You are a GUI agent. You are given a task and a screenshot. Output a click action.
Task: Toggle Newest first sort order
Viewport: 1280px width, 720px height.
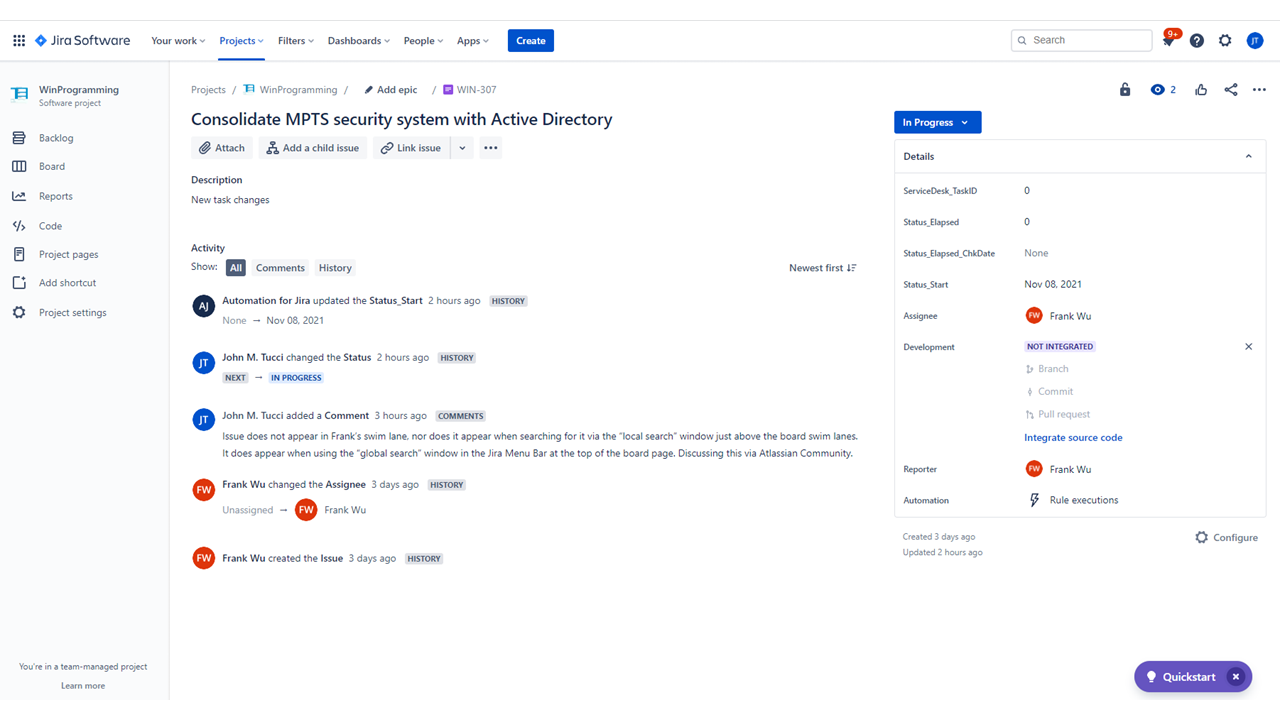coord(823,268)
